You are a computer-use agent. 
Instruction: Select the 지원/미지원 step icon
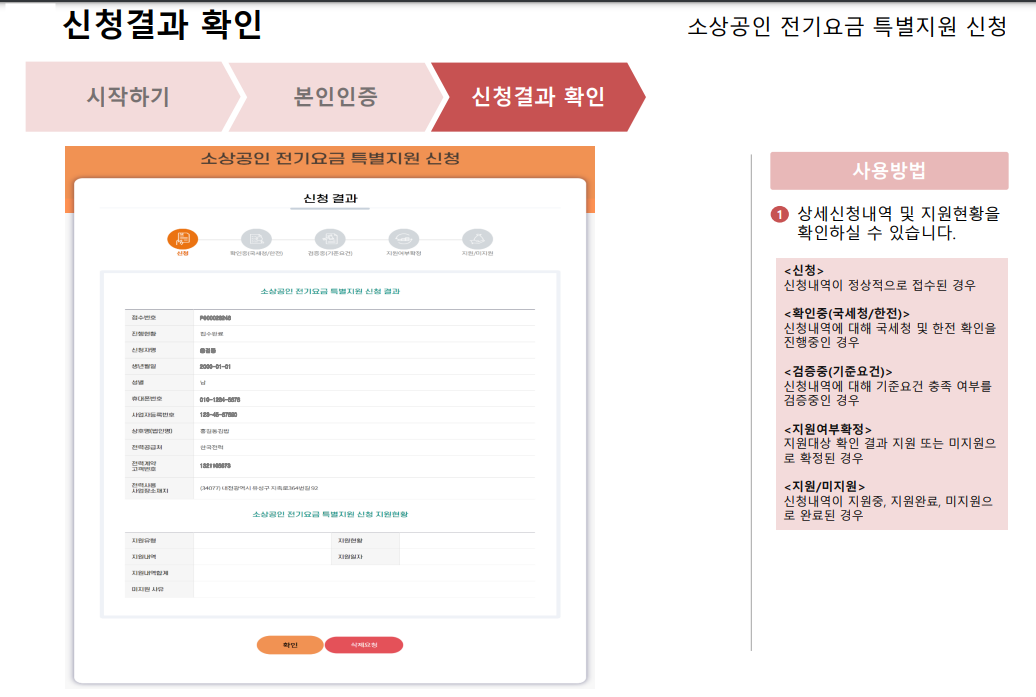477,238
